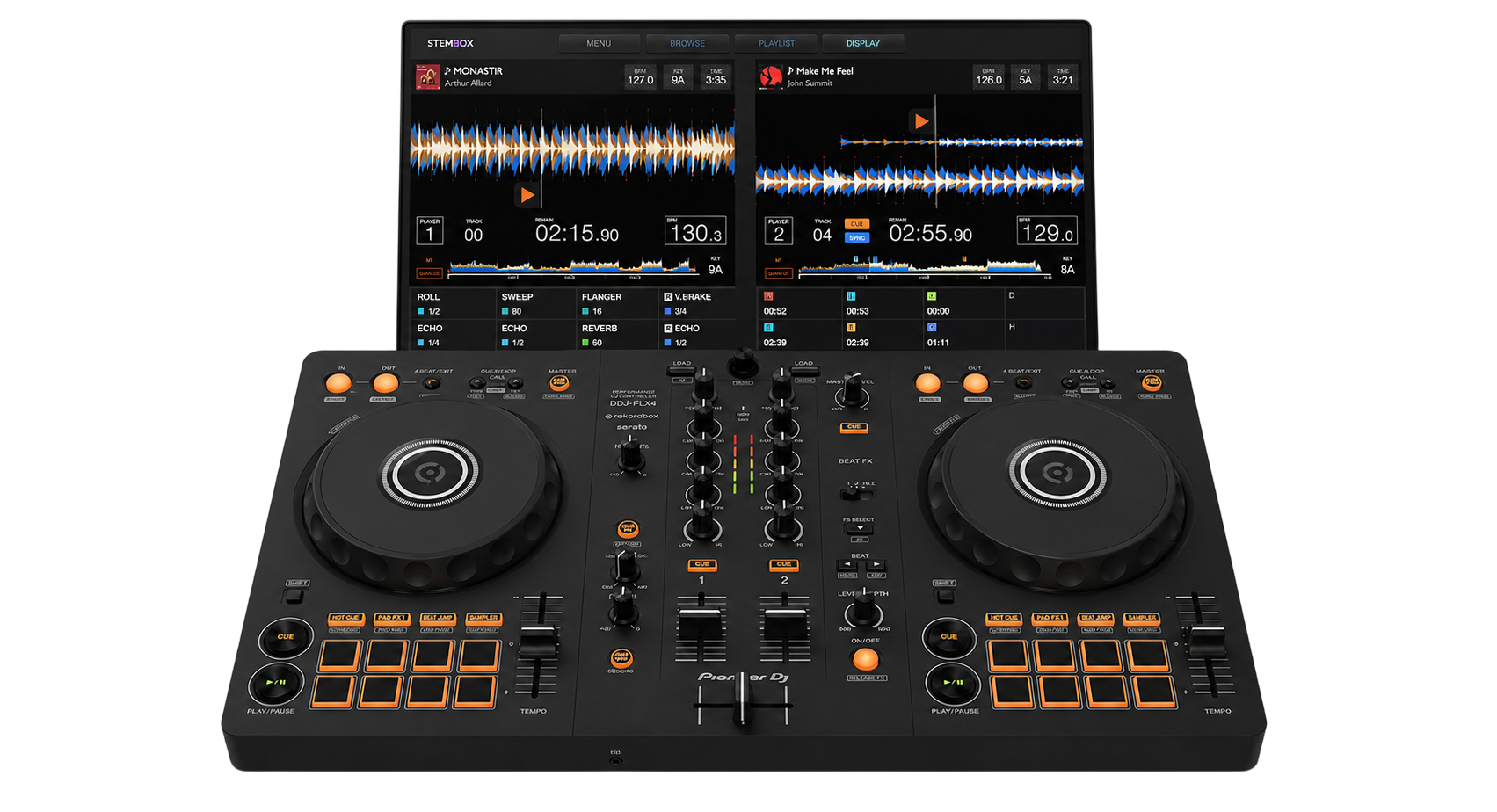Hit the round CUE button on deck 2
1497x812 pixels.
point(949,637)
